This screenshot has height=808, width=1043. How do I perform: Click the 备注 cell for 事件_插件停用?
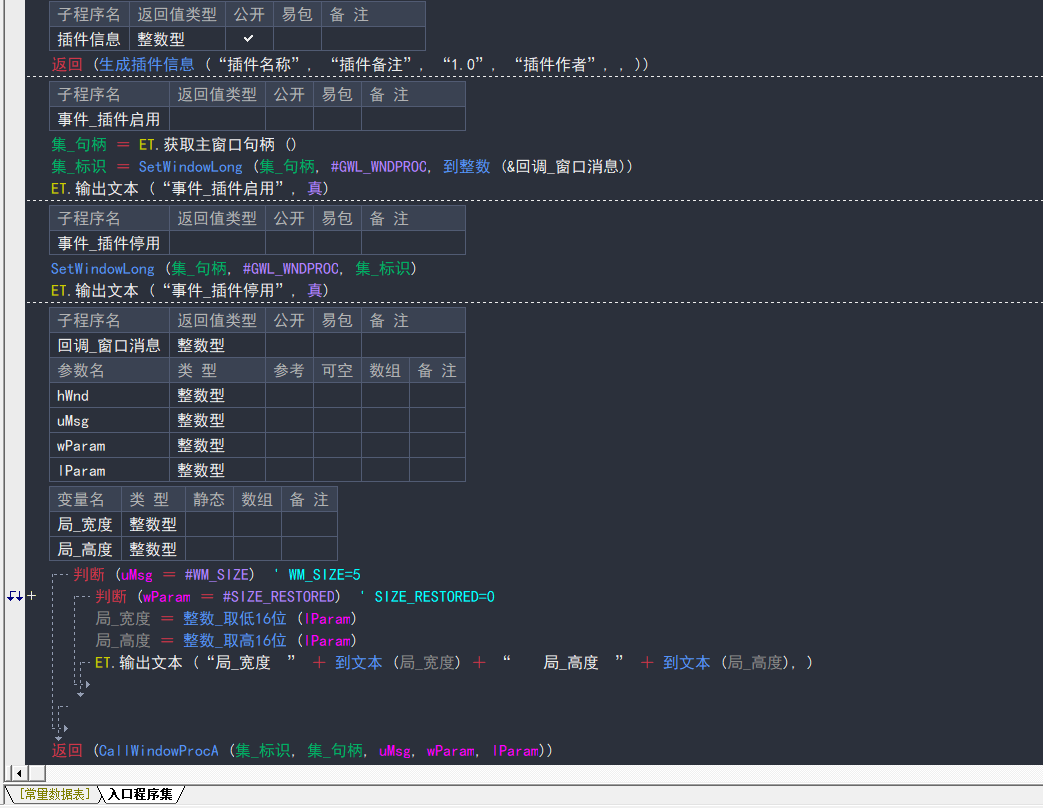pos(413,243)
